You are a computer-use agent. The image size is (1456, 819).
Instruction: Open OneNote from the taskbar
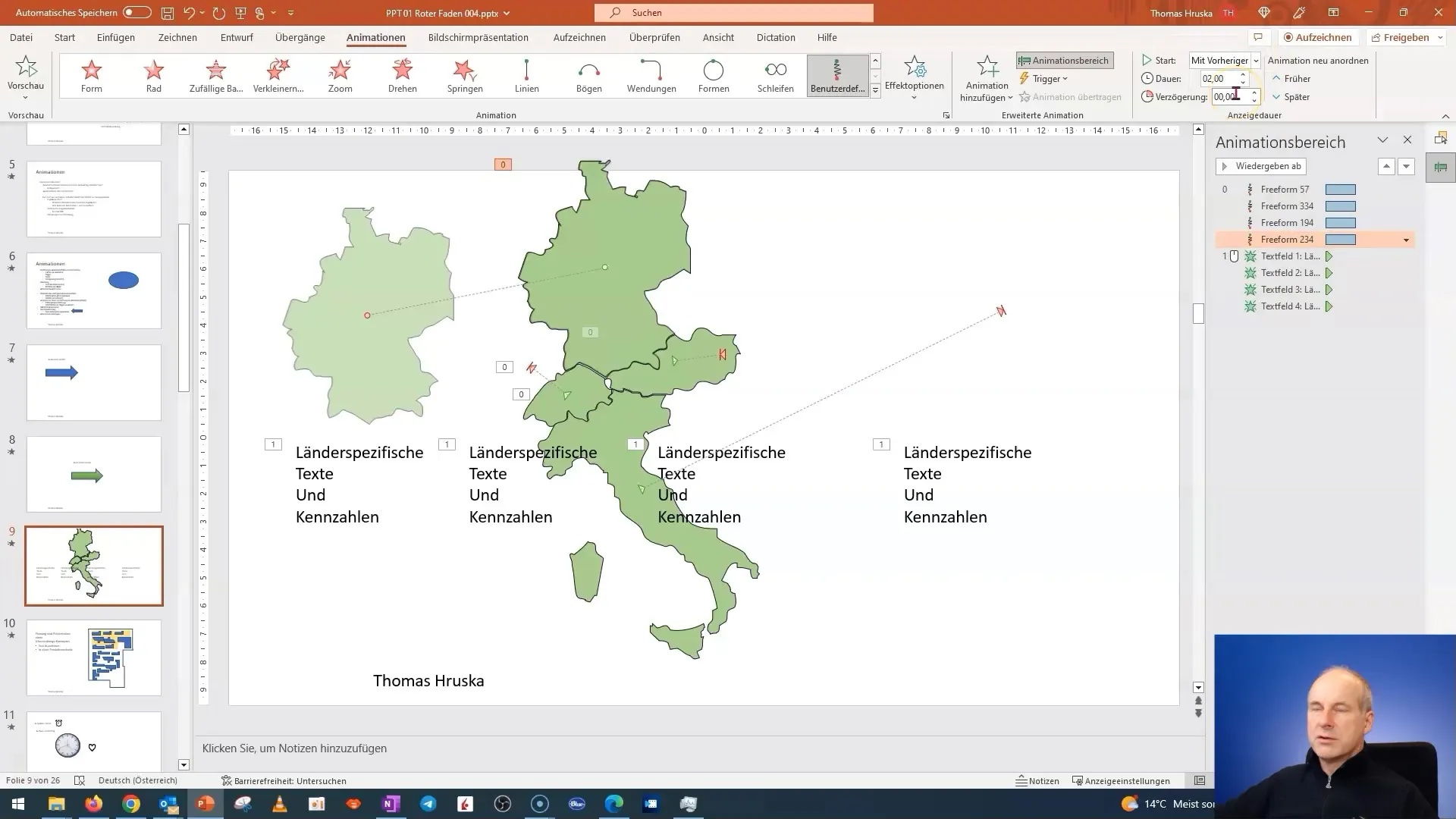coord(391,804)
